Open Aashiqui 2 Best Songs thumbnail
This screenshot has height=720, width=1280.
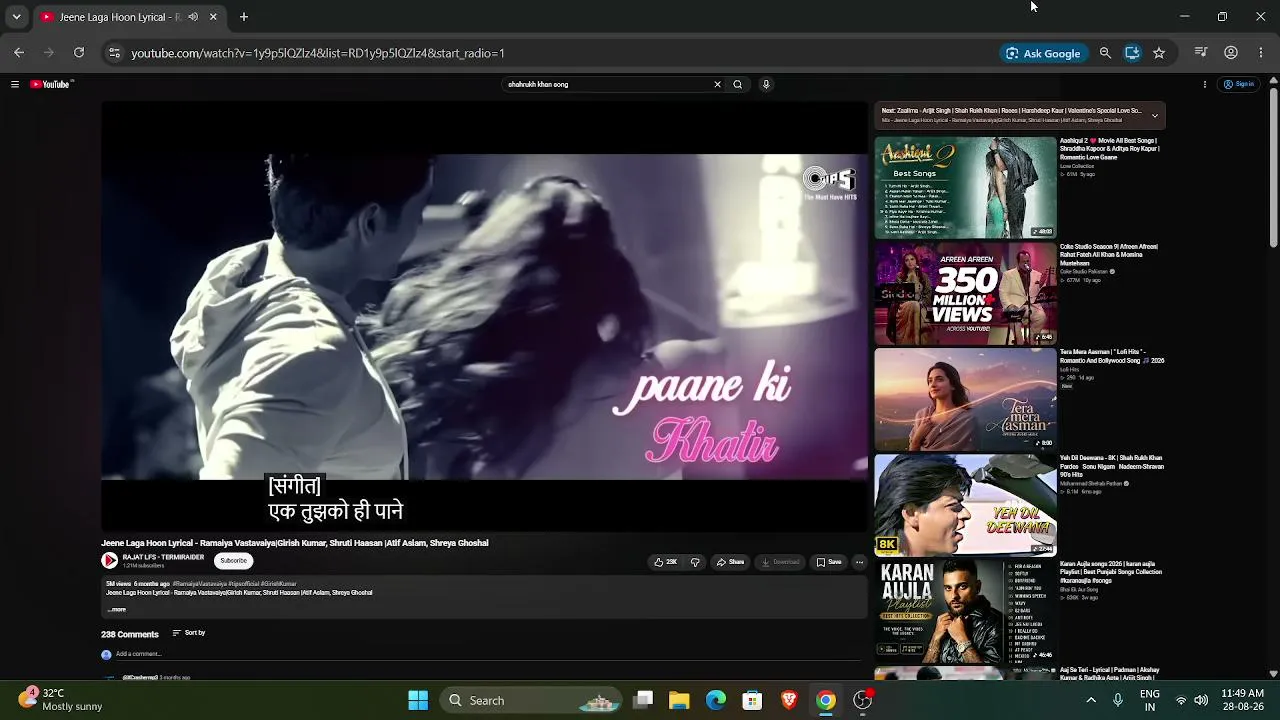coord(965,188)
